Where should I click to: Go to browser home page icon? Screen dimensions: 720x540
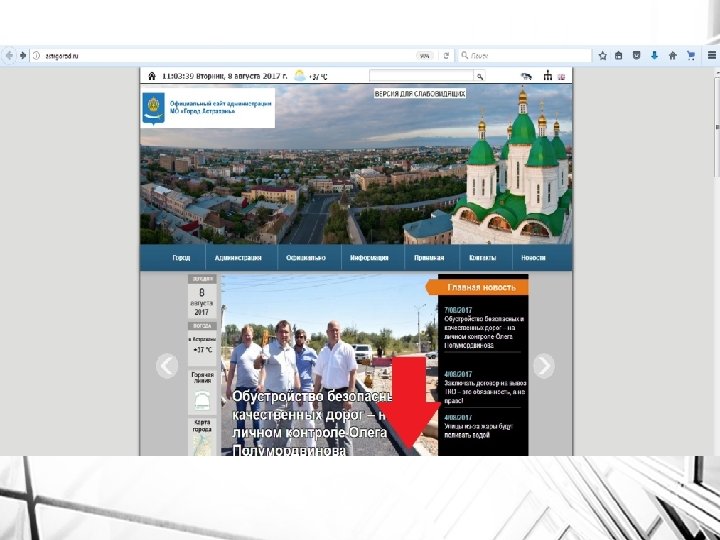(x=673, y=56)
